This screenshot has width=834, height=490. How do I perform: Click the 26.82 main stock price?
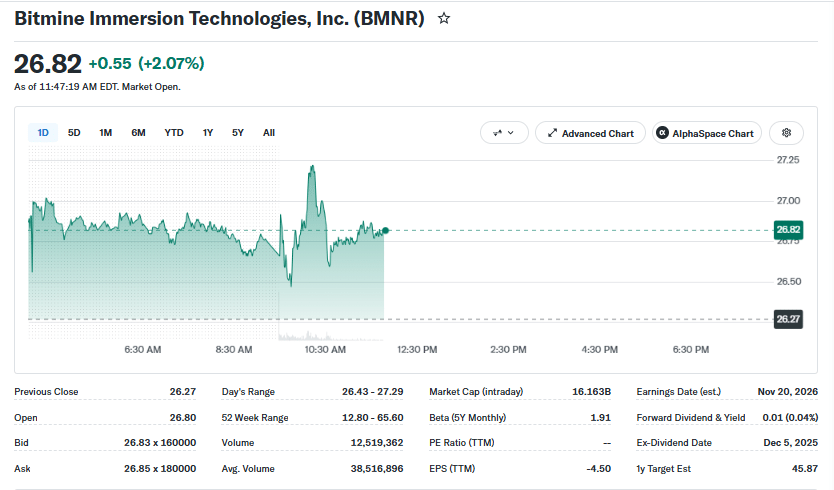48,64
